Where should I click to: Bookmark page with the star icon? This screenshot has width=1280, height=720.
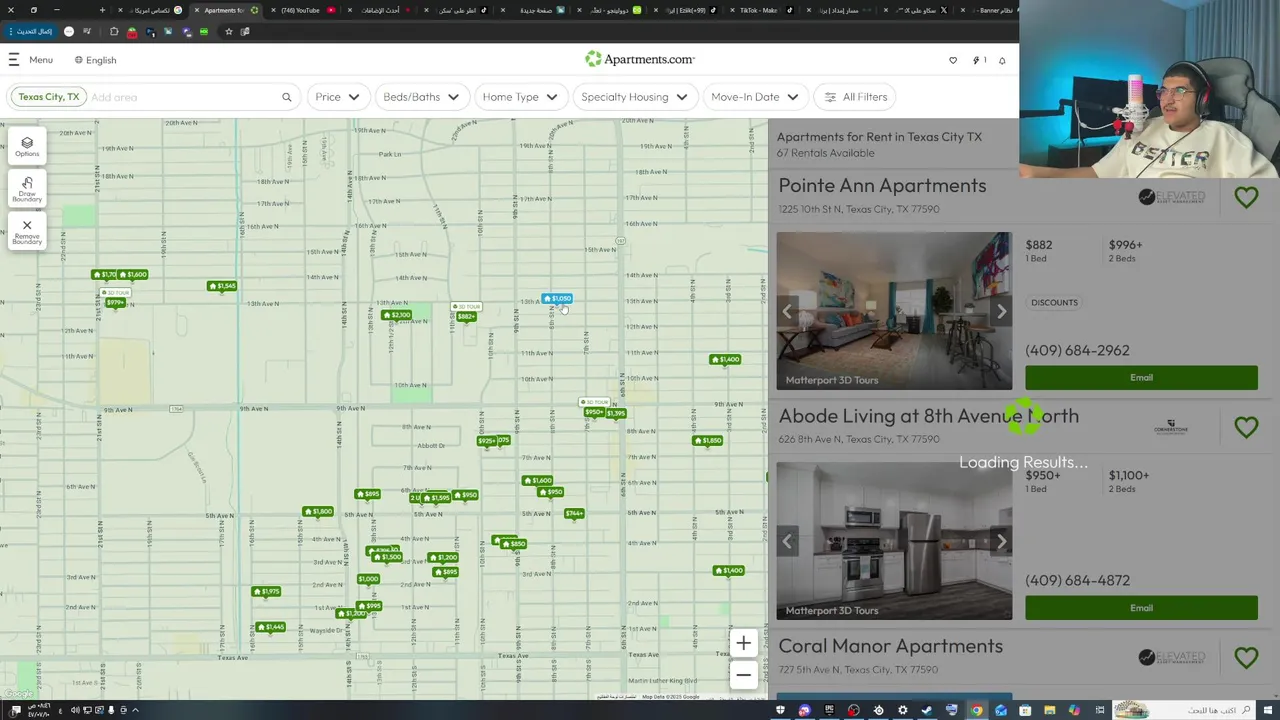click(x=228, y=31)
